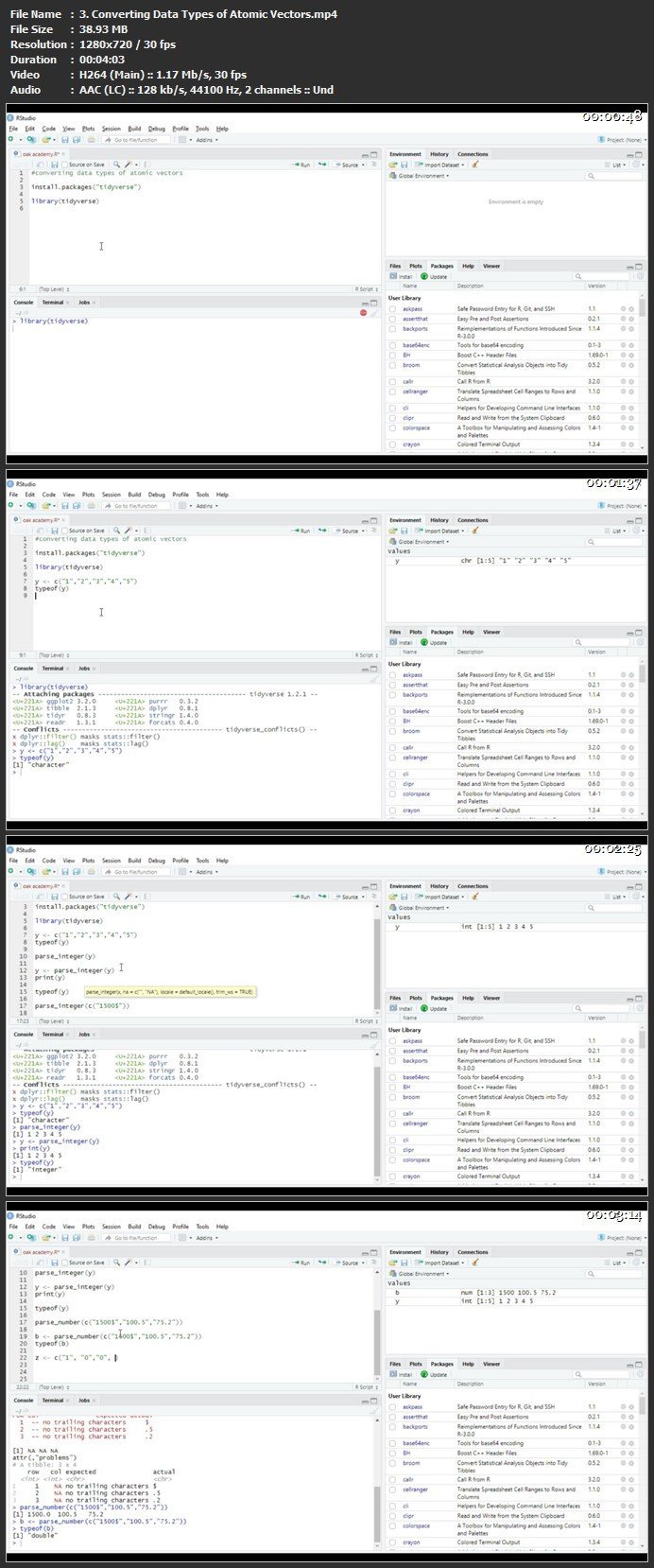The width and height of the screenshot is (654, 1568).
Task: Open the Addins dropdown in 00:00:48 toolbar
Action: (206, 139)
